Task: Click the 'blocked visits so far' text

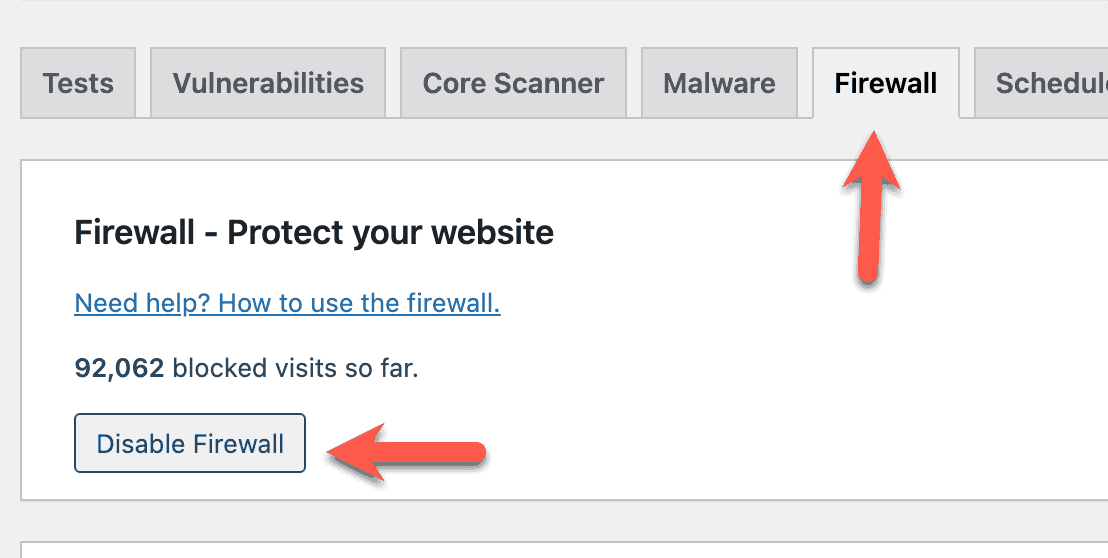Action: pyautogui.click(x=295, y=368)
